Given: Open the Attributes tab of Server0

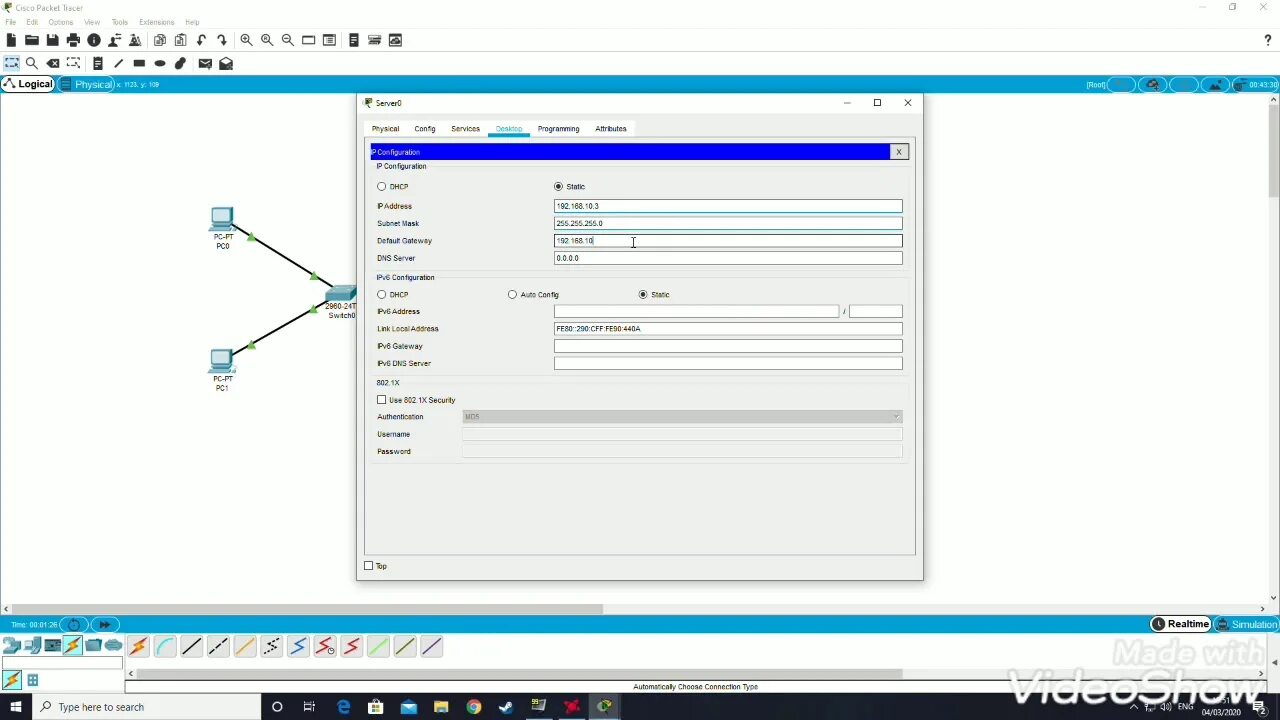Looking at the screenshot, I should pyautogui.click(x=611, y=129).
